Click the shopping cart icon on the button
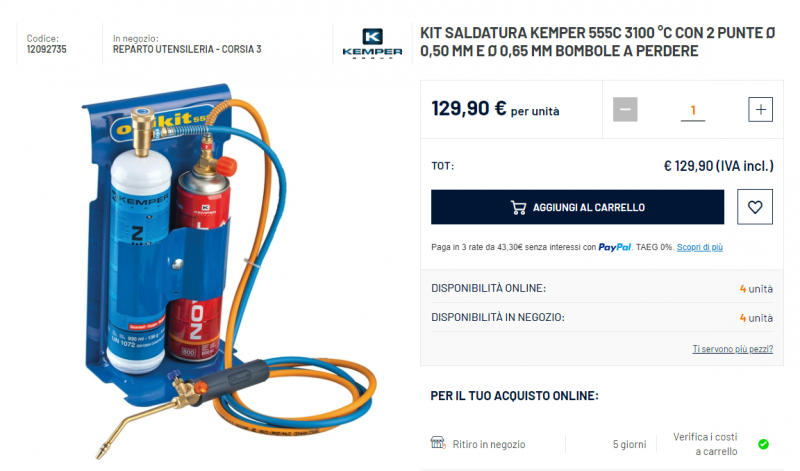800x471 pixels. coord(518,207)
